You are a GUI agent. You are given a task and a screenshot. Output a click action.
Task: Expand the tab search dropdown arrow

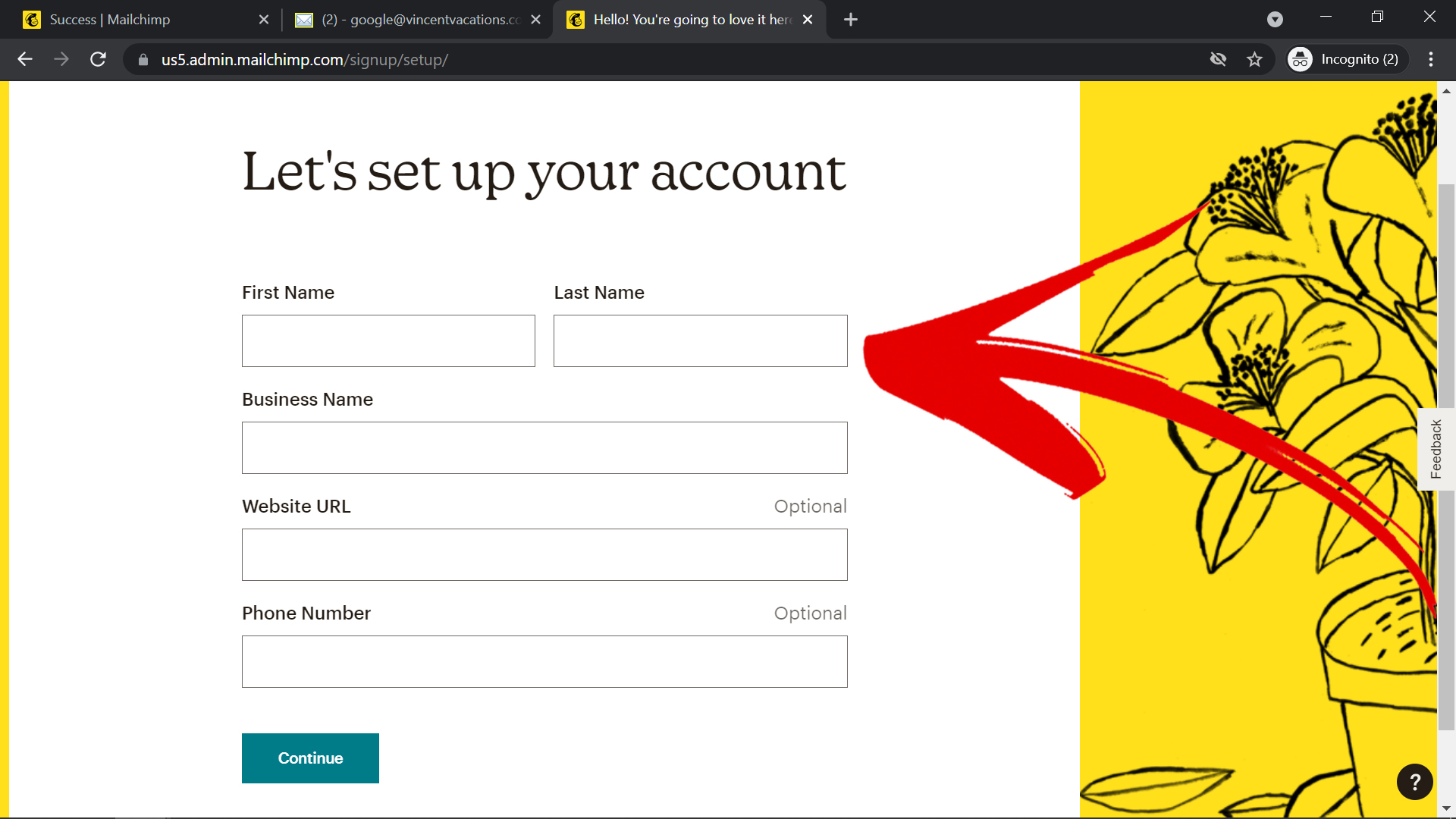click(x=1275, y=20)
